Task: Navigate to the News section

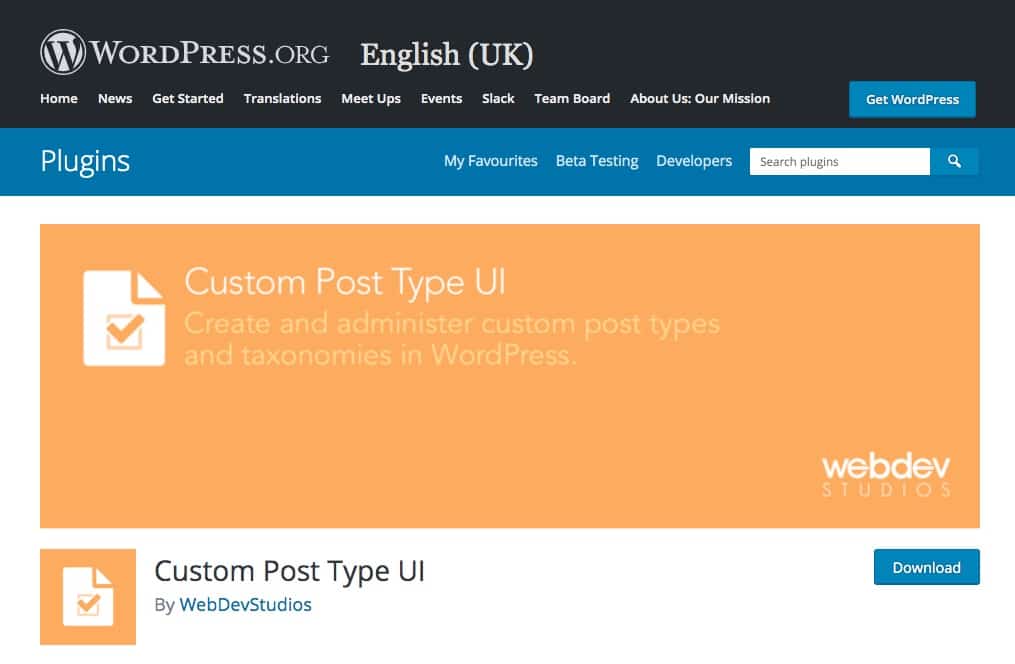Action: [x=114, y=99]
